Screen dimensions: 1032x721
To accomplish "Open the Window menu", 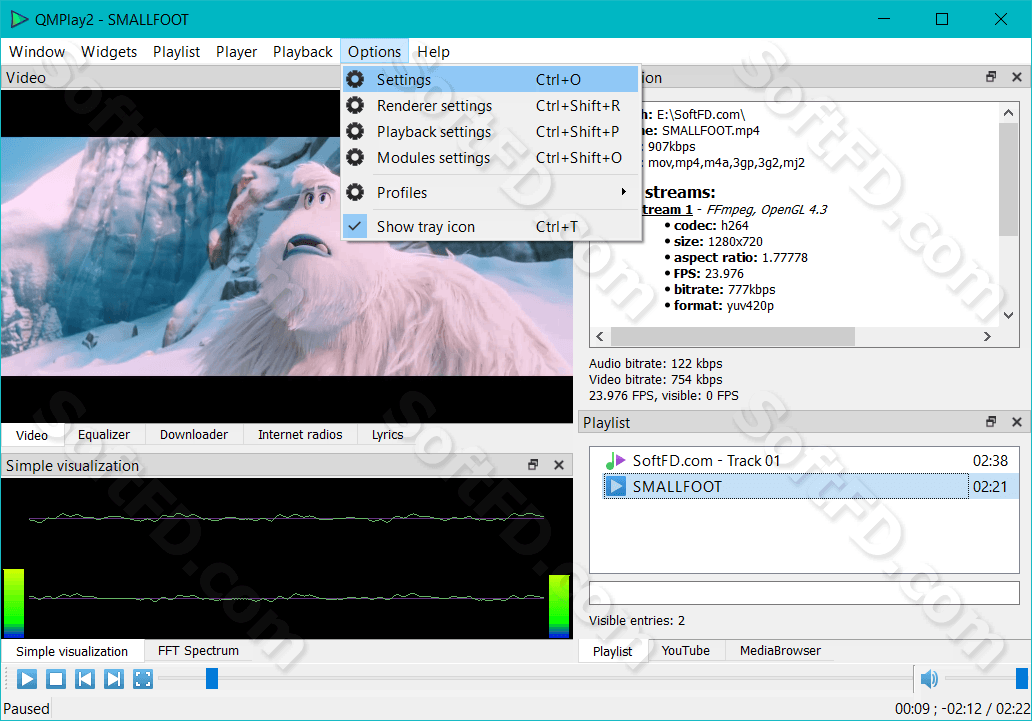I will click(x=37, y=52).
